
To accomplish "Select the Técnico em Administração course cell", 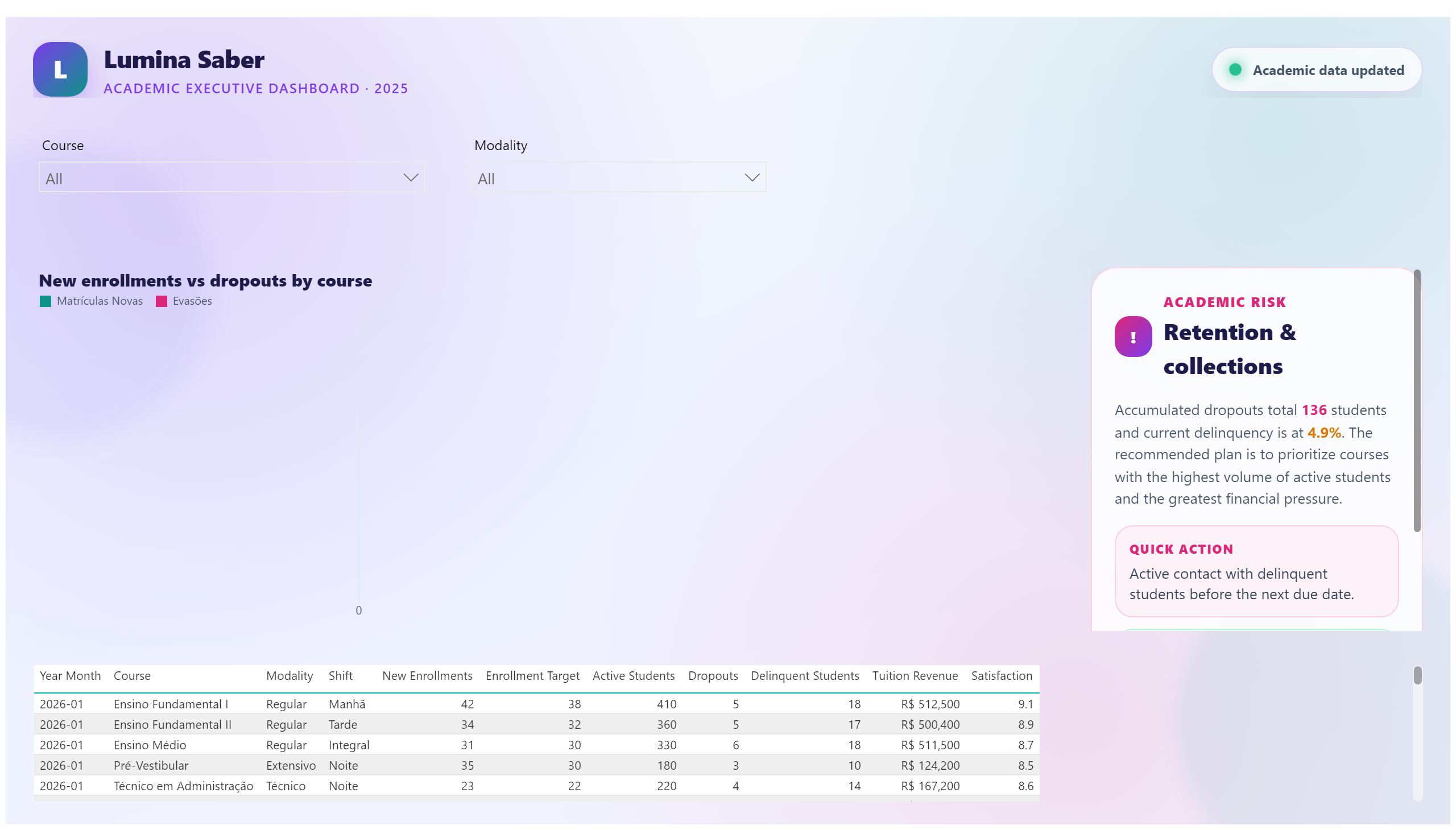I will (x=183, y=786).
